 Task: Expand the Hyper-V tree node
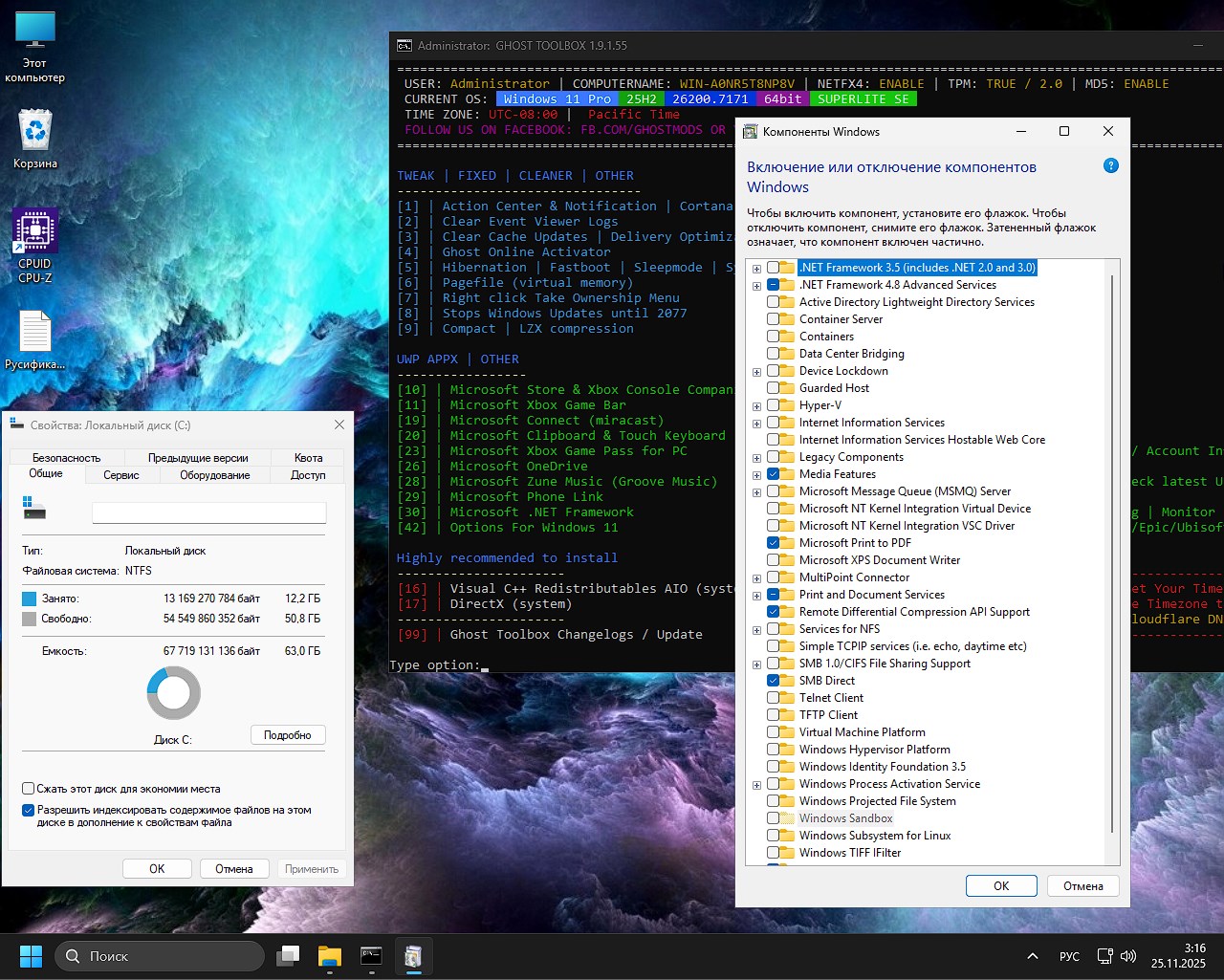(x=756, y=404)
